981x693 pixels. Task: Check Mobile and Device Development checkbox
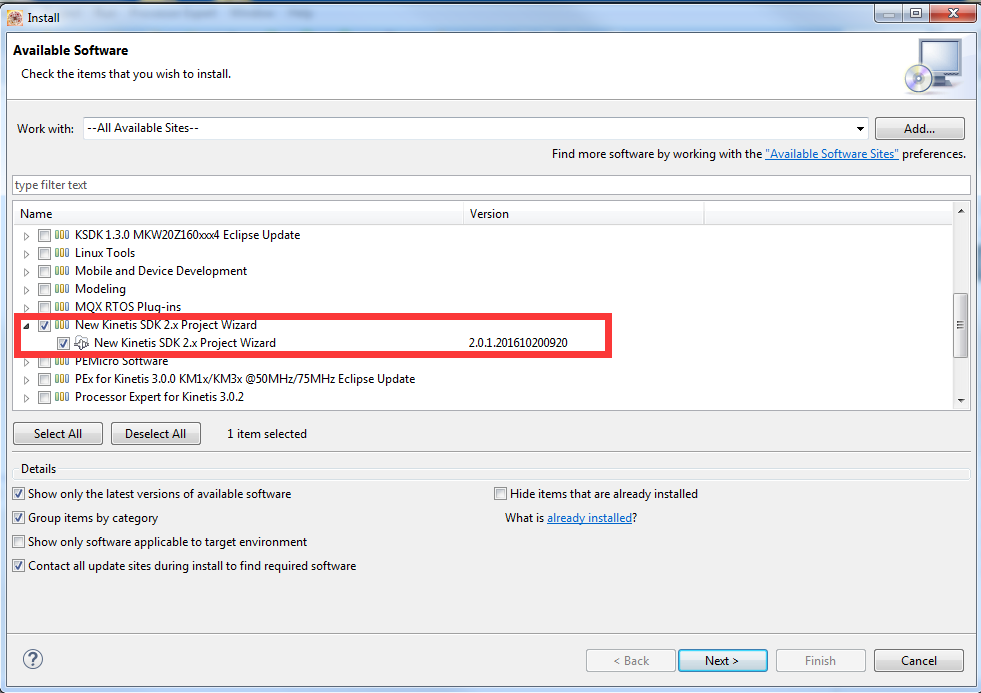pos(44,272)
